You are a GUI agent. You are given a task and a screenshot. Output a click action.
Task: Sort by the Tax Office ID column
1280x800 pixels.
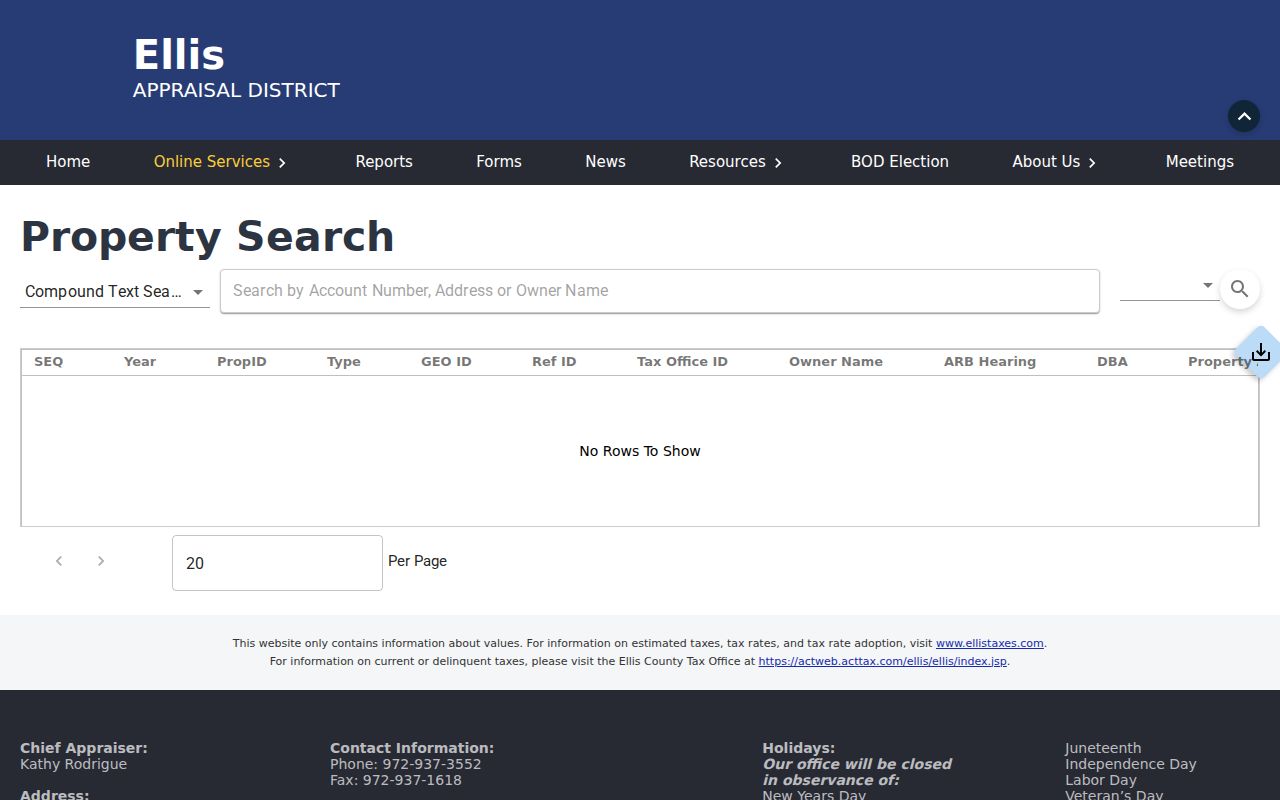click(x=682, y=362)
